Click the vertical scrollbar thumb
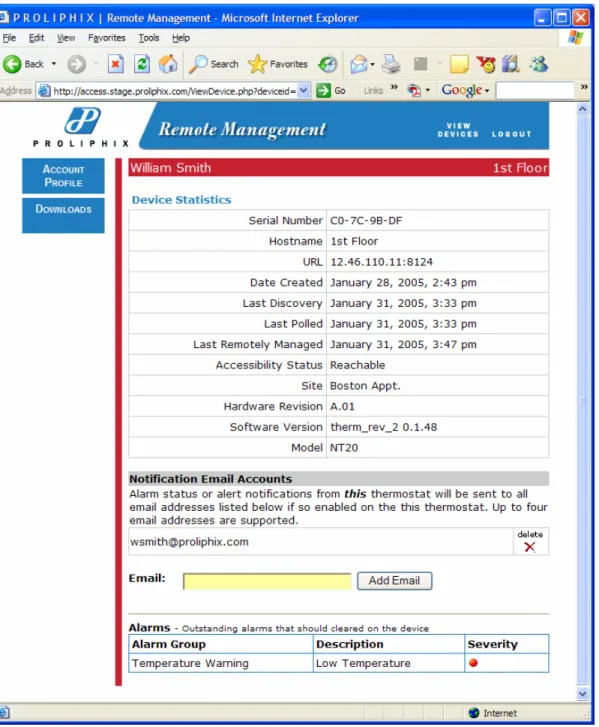 (583, 401)
